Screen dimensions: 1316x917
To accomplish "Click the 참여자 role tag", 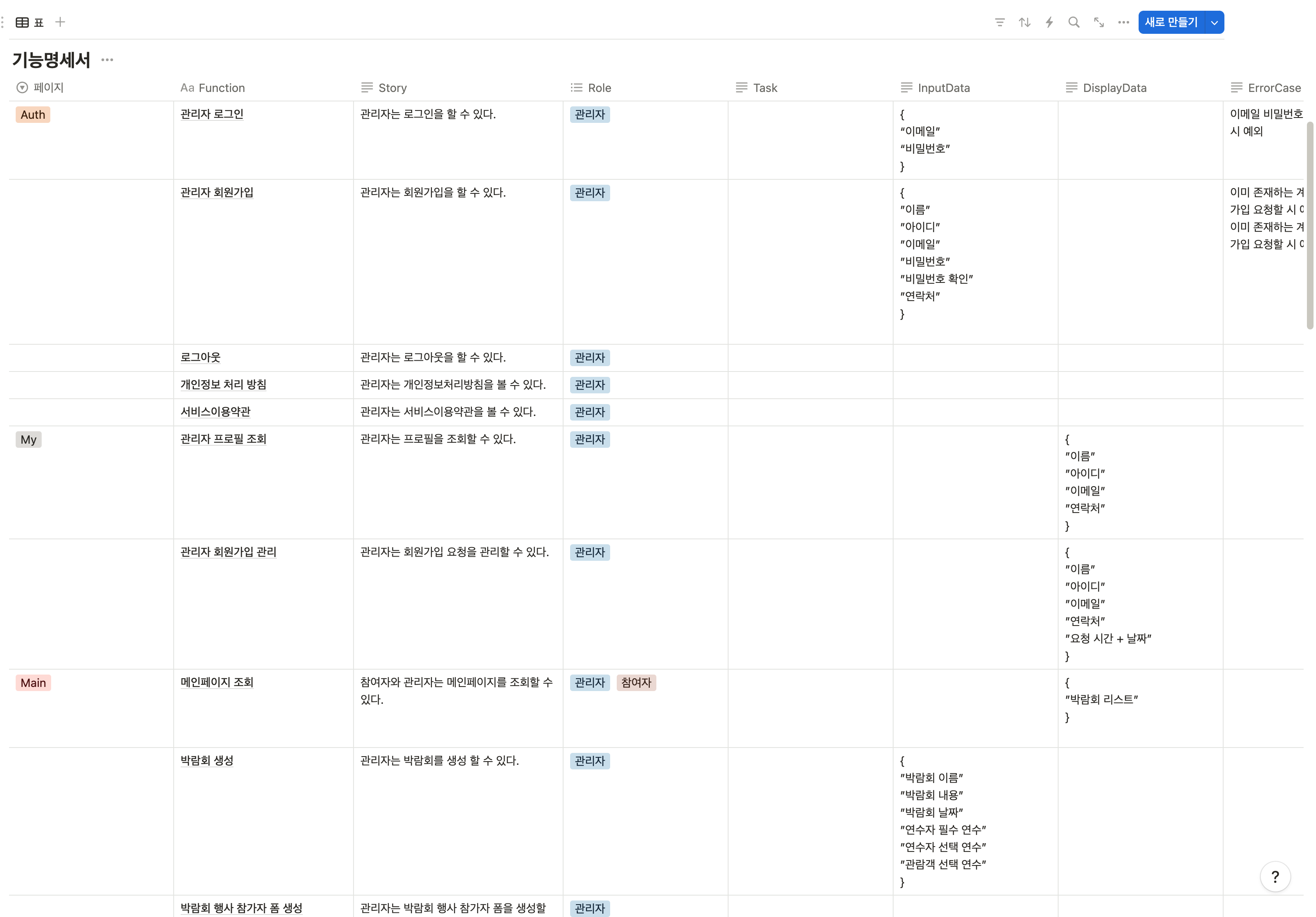I will 636,682.
